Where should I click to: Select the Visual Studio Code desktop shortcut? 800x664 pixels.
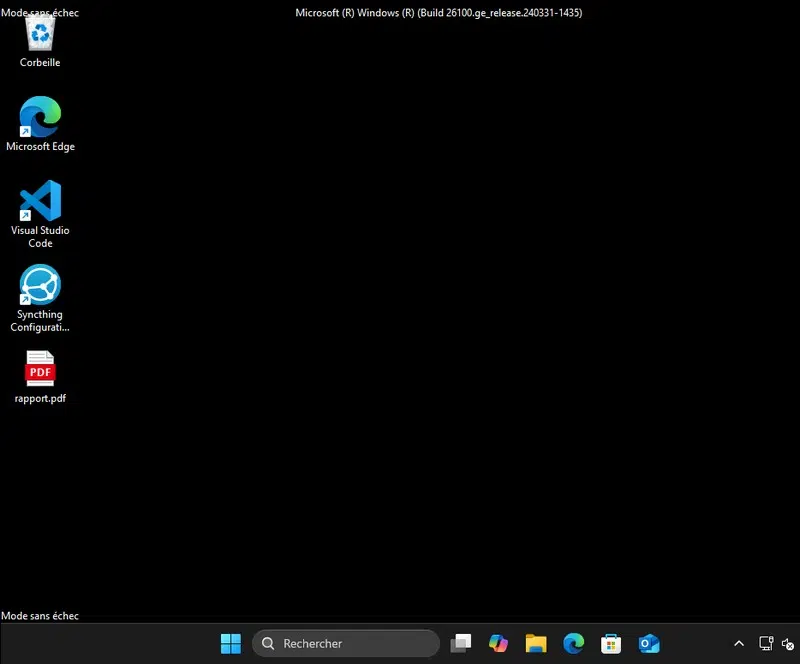(40, 200)
